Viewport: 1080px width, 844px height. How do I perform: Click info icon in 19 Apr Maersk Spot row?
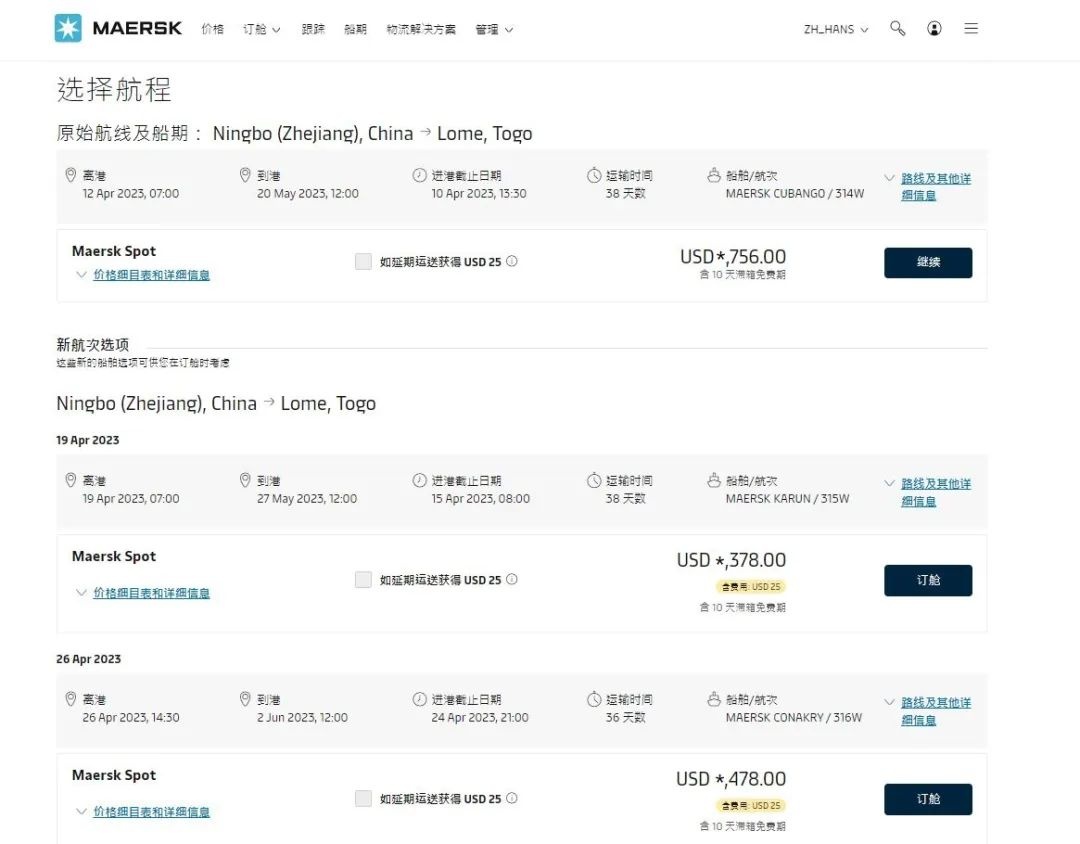512,579
